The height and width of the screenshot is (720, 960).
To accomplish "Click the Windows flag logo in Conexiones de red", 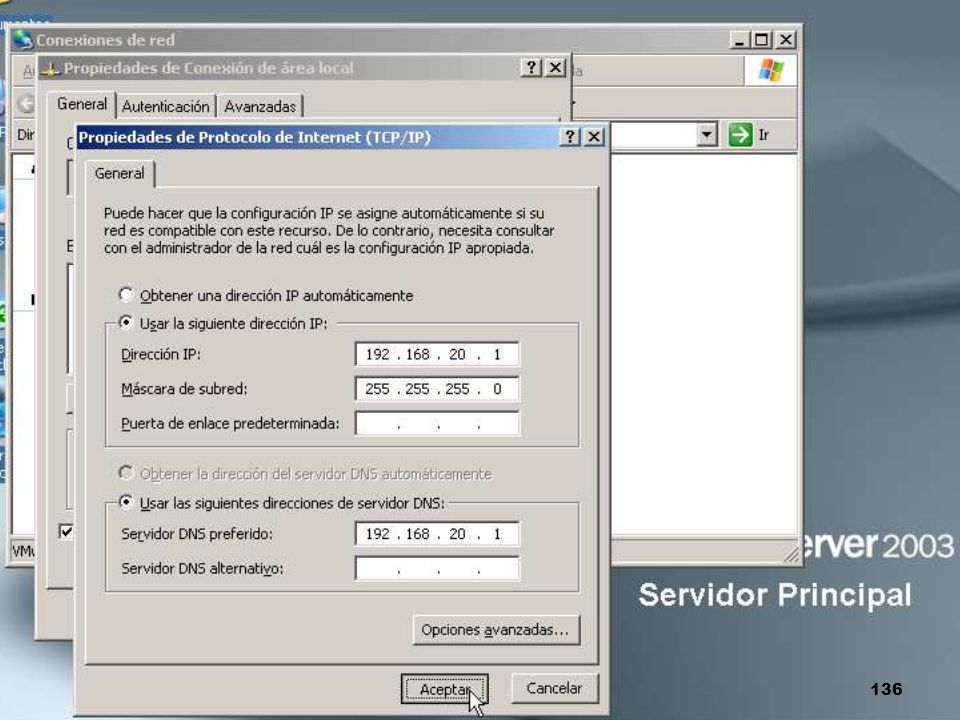I will click(771, 70).
